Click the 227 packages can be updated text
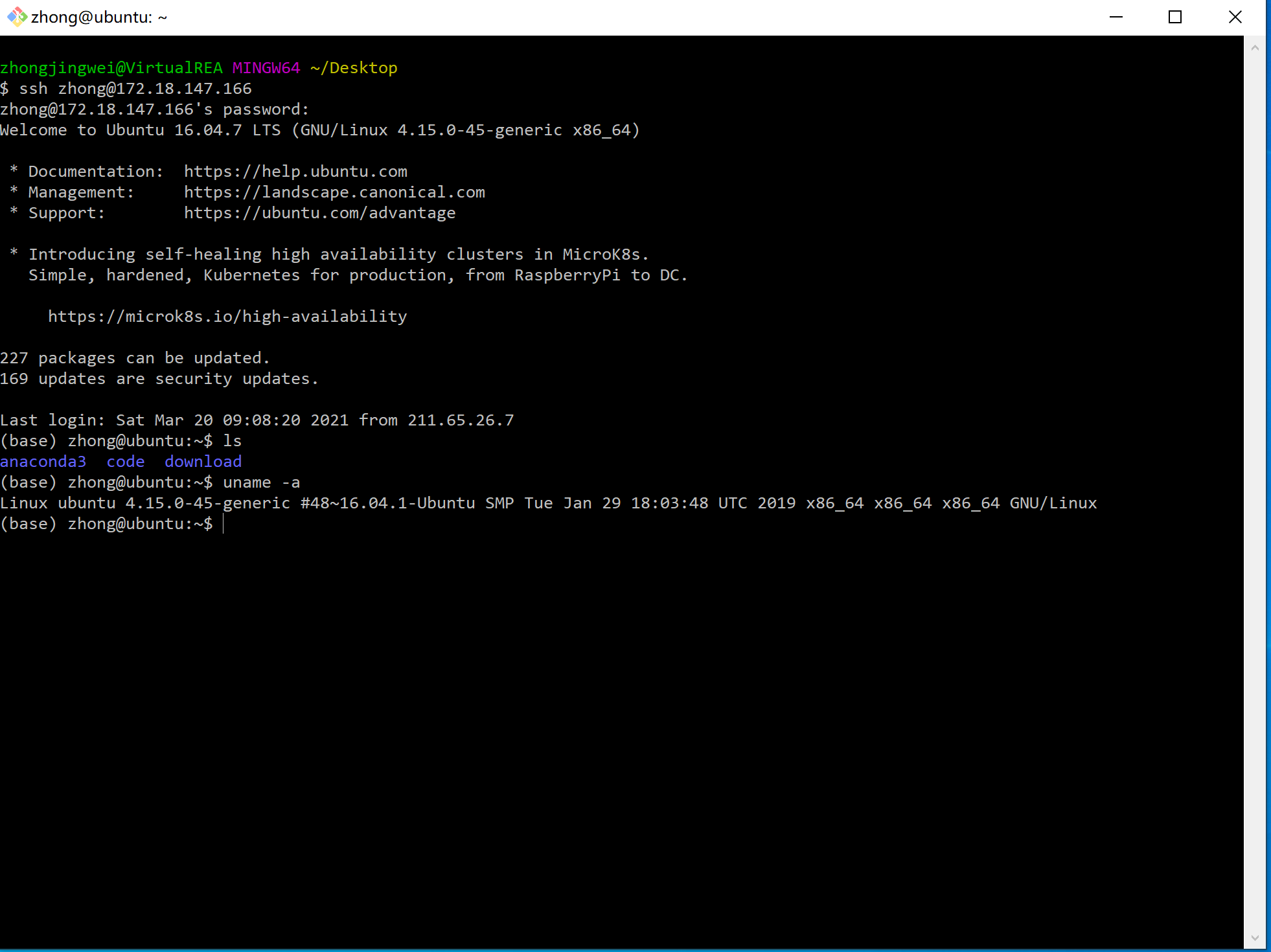 point(135,357)
